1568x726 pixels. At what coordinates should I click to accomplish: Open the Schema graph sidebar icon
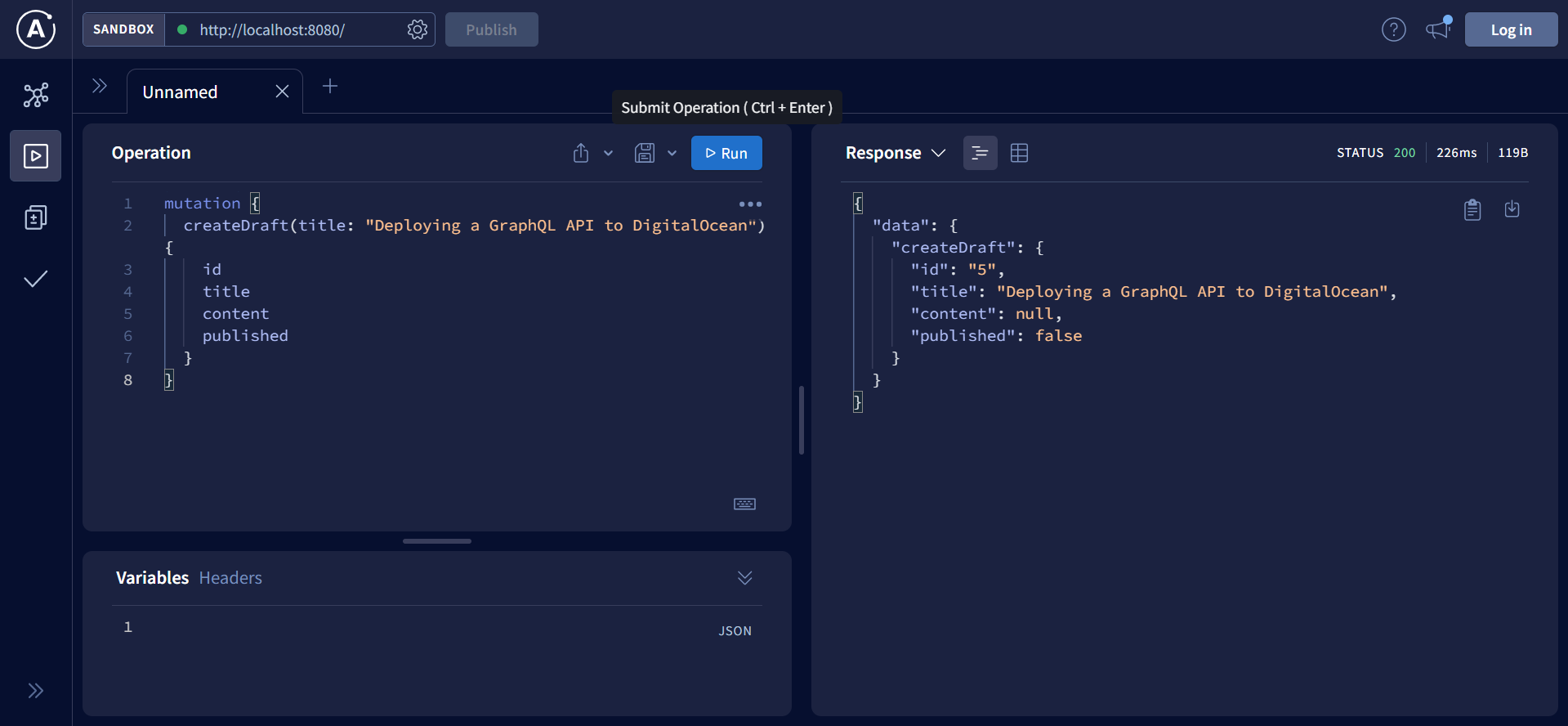pyautogui.click(x=36, y=95)
